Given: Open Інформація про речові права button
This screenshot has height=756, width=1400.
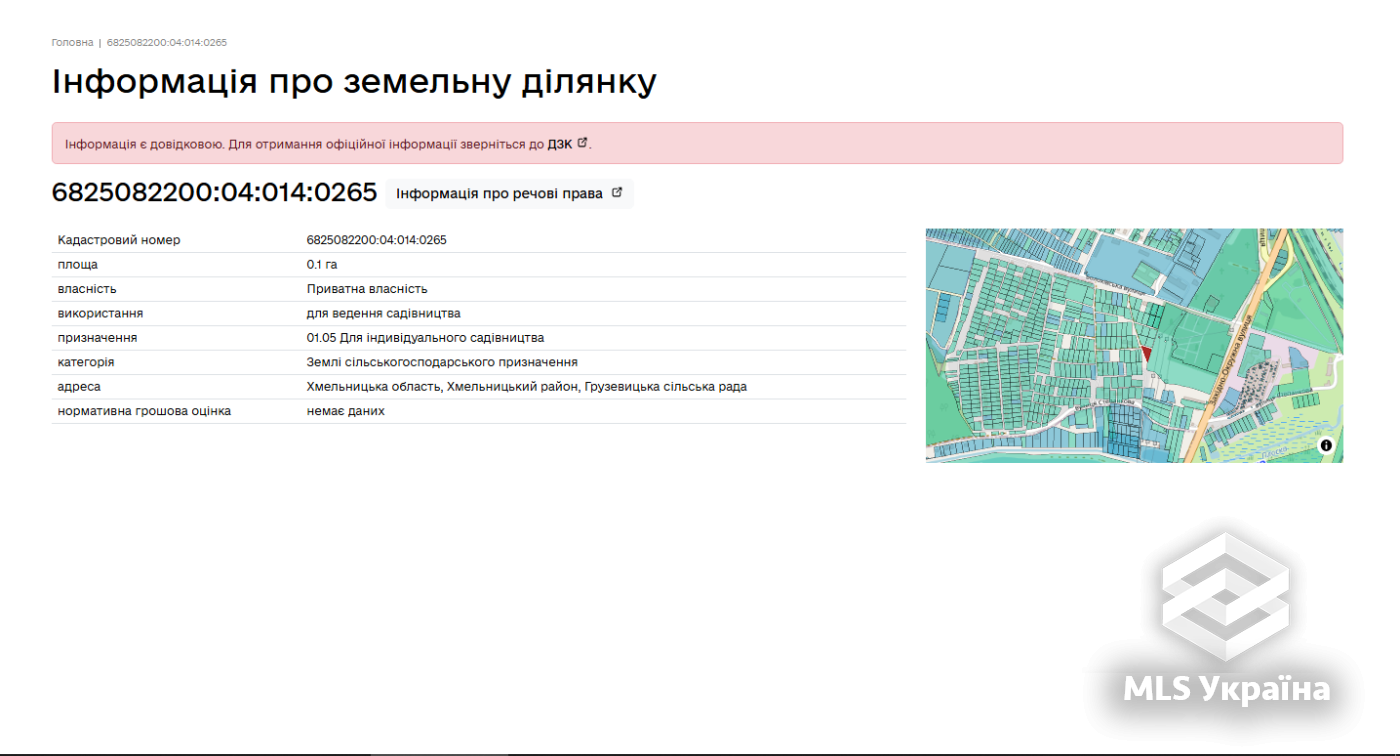Looking at the screenshot, I should pyautogui.click(x=509, y=193).
